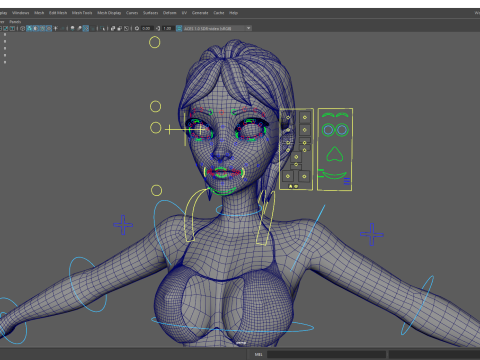
Task: Select the right green eyebrow in face picker
Action: point(342,115)
